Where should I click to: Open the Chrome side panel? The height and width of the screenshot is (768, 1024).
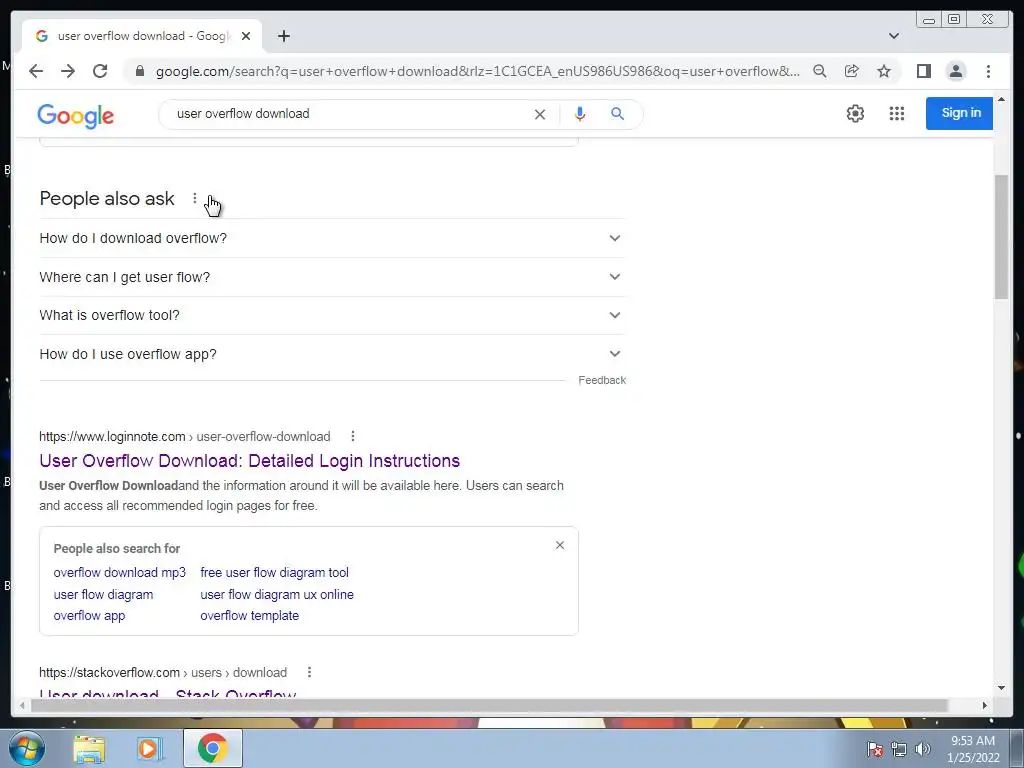[x=923, y=71]
